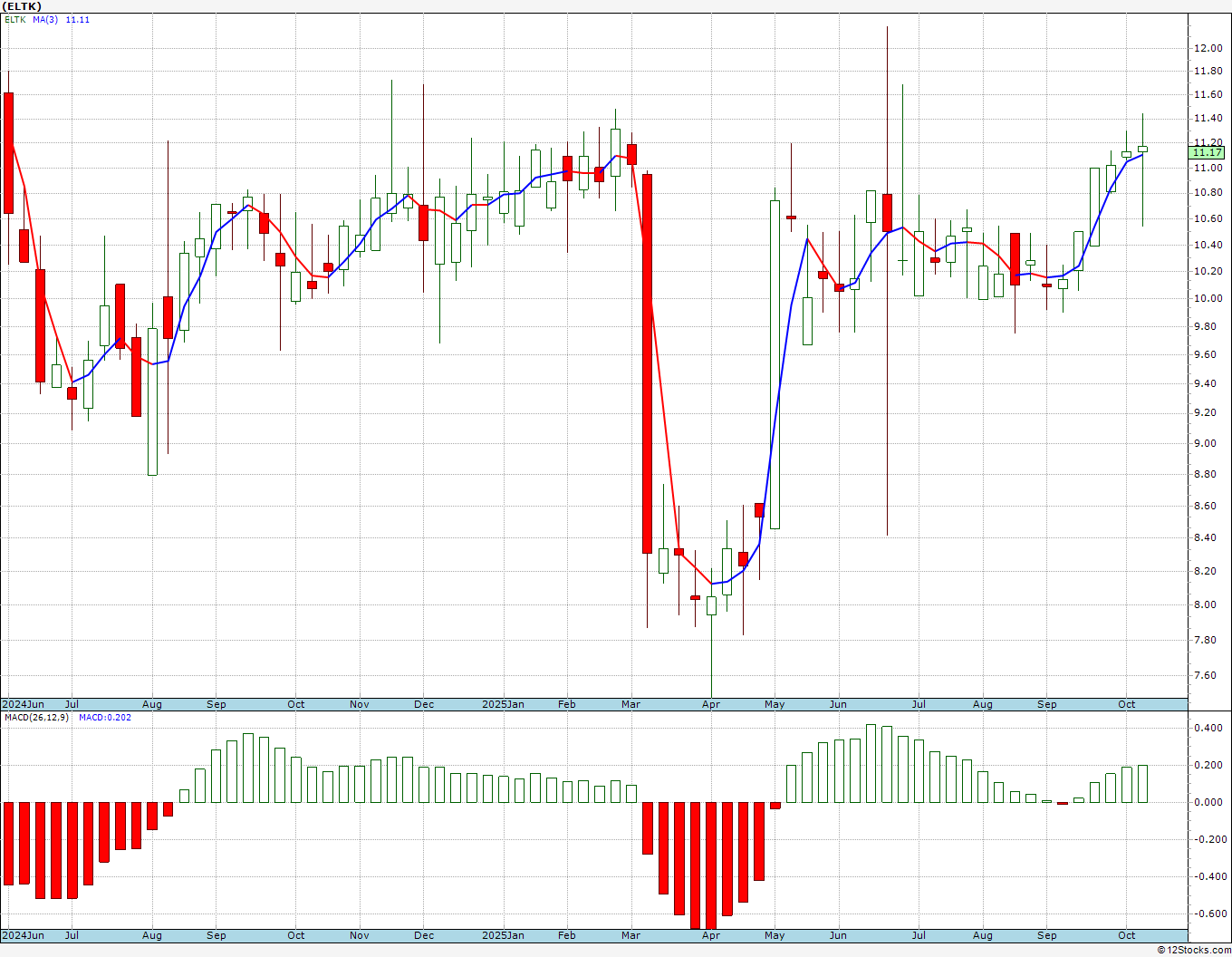Click the 10.20 price axis label
The image size is (1232, 957).
tap(1208, 271)
